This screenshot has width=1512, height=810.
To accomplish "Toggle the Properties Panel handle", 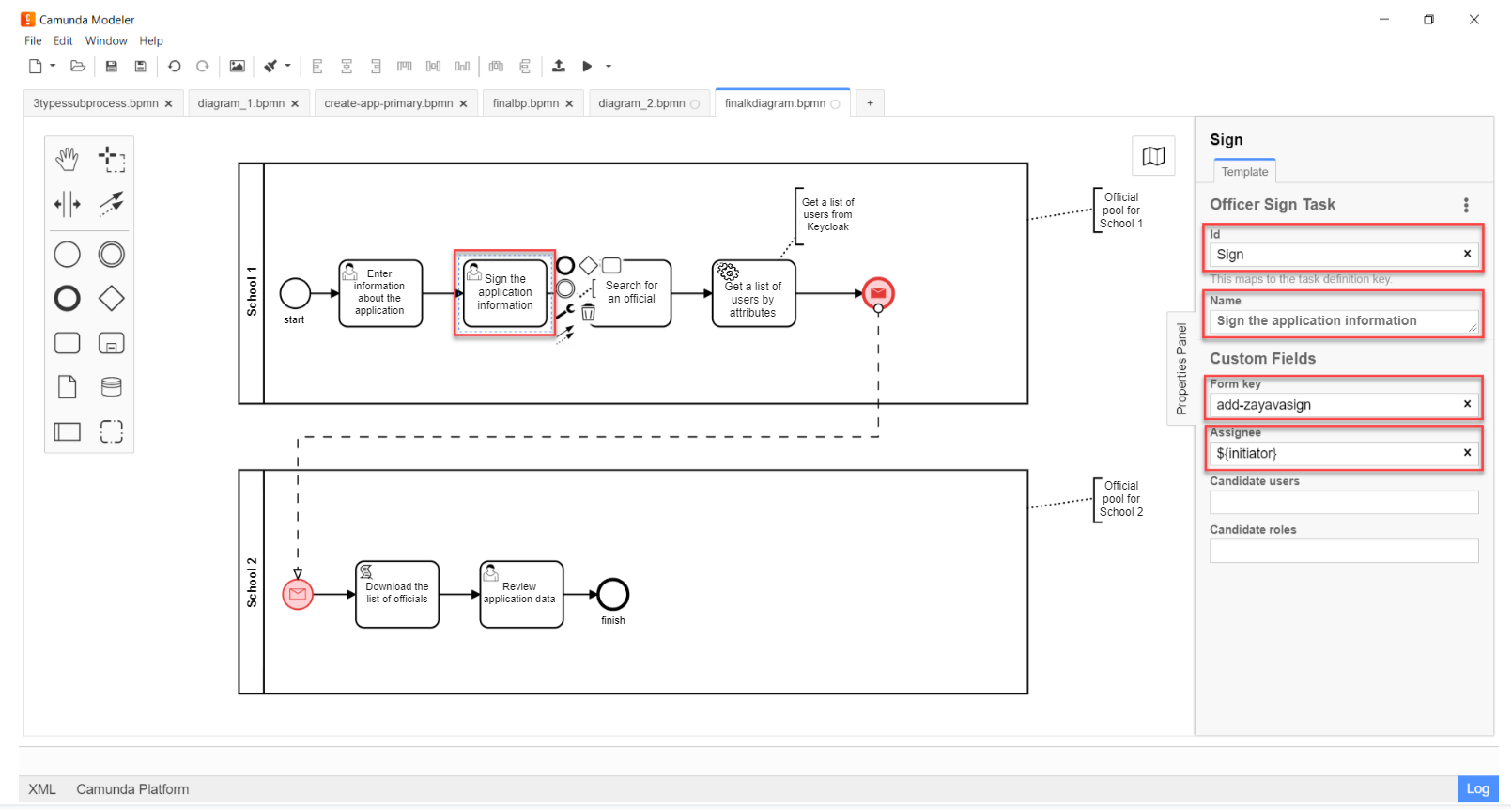I will click(x=1180, y=368).
